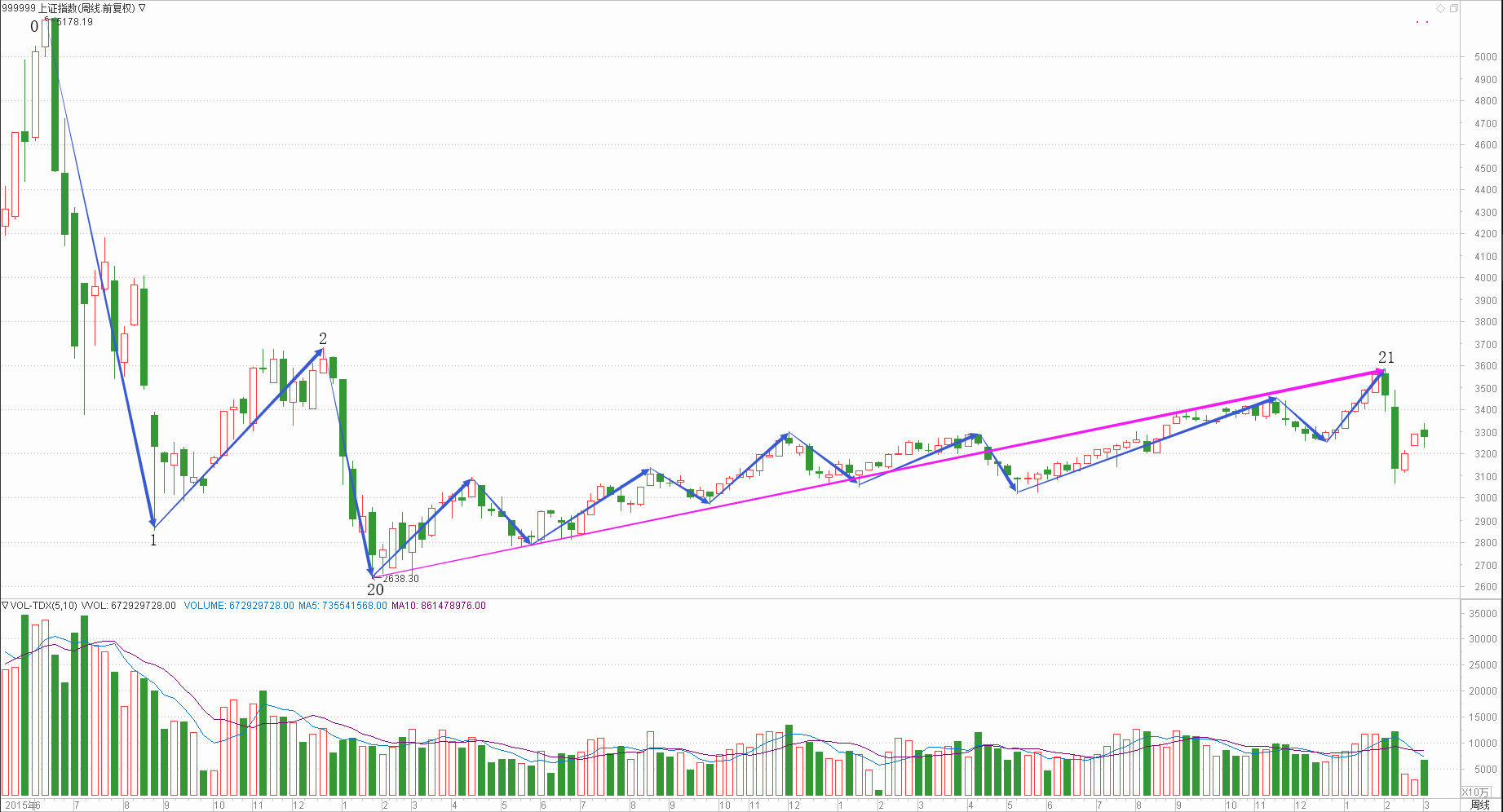The height and width of the screenshot is (812, 1503).
Task: Click the overlapping-squares restore icon
Action: coord(1453,8)
